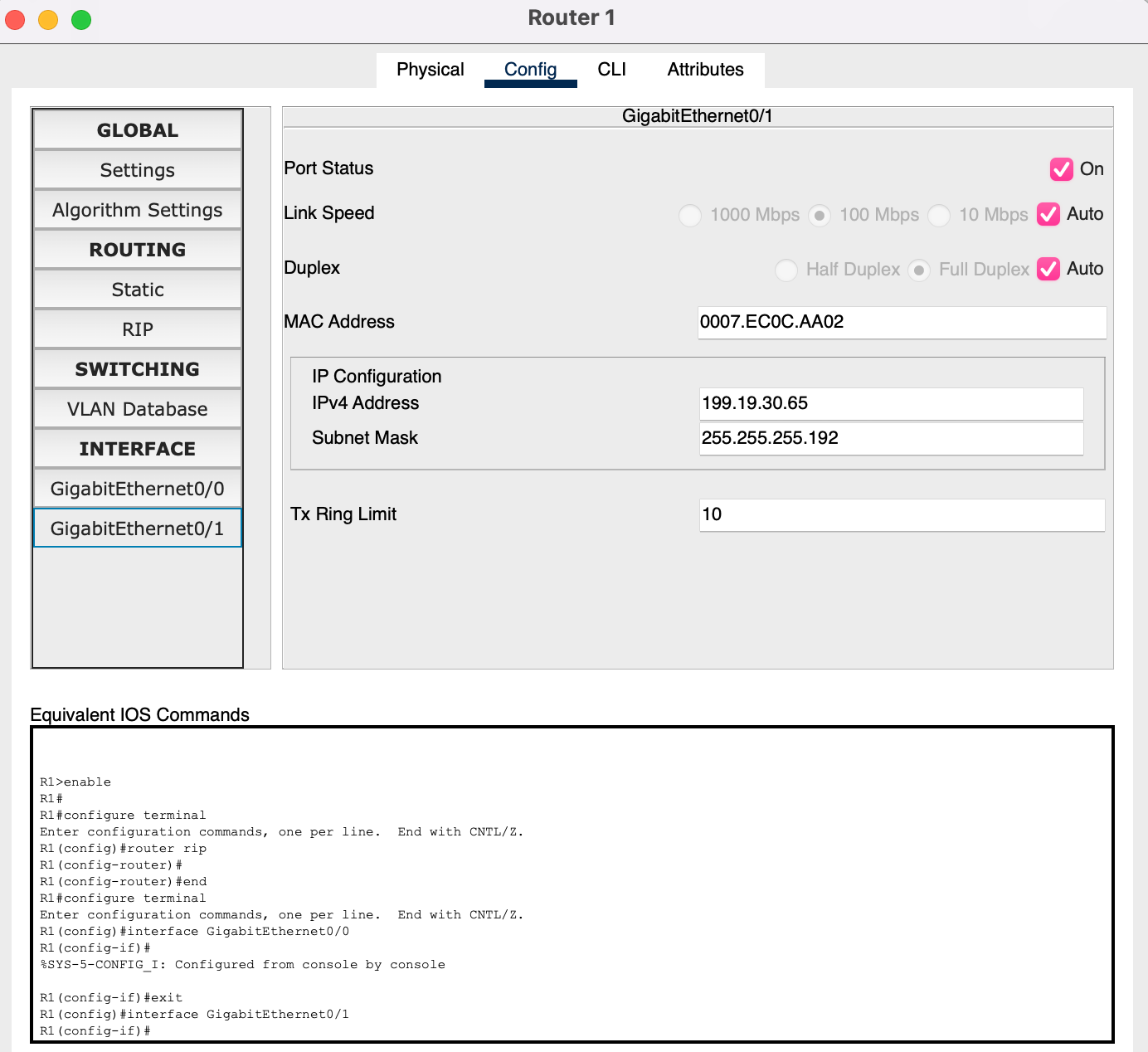Maximize the Router 1 window
This screenshot has width=1148, height=1052.
[81, 19]
